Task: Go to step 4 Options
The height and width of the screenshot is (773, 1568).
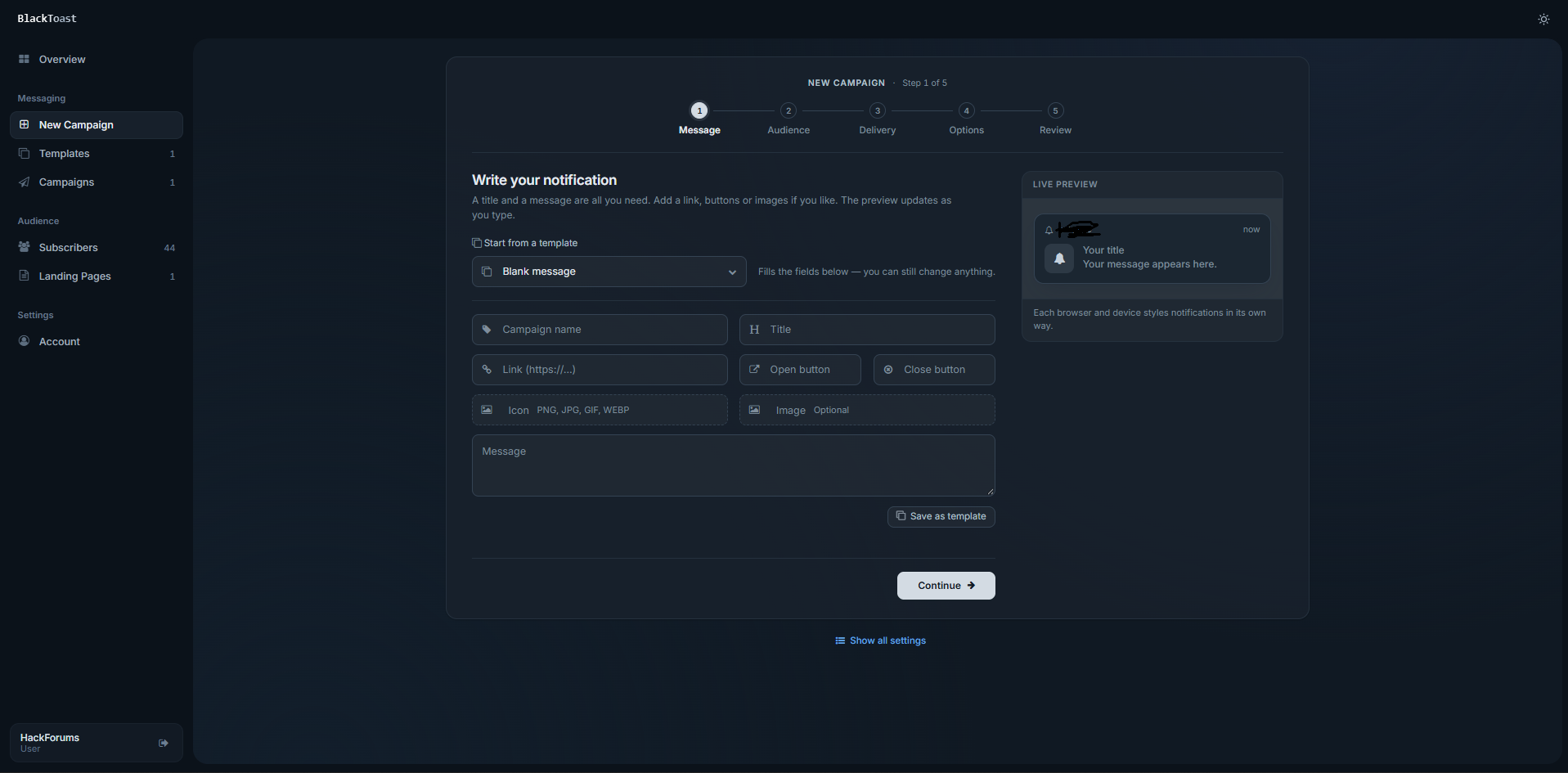Action: click(967, 119)
